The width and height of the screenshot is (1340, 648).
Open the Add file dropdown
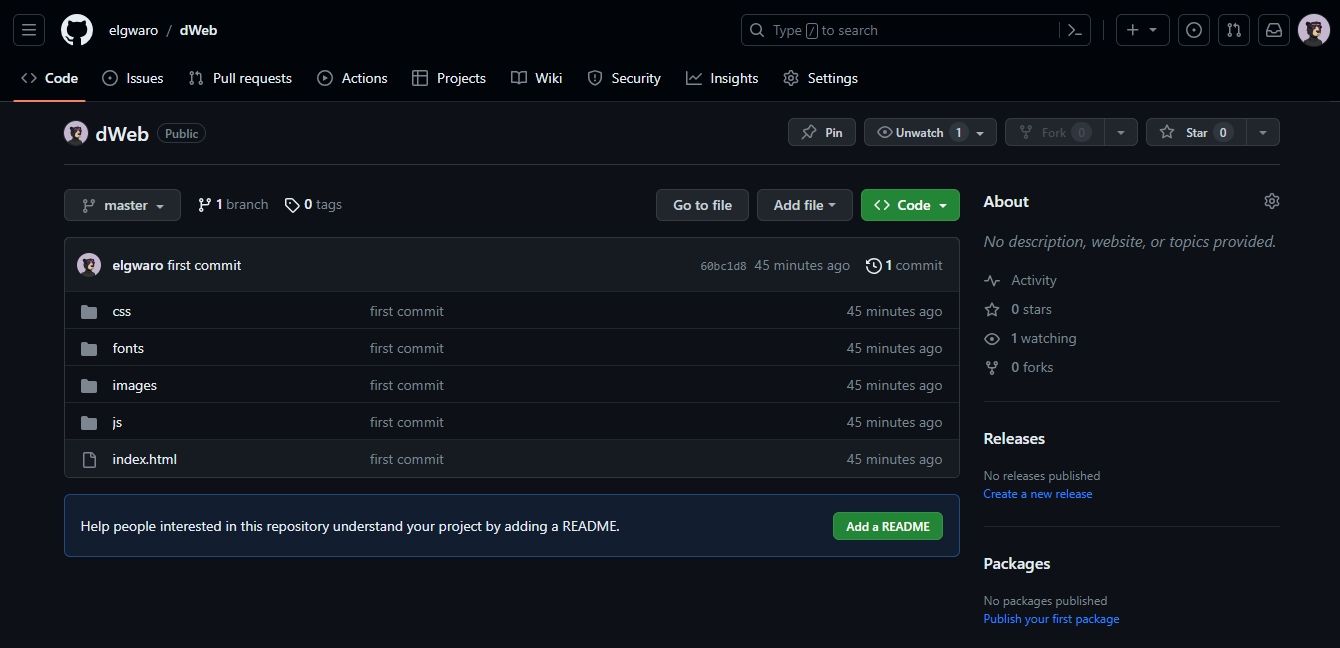click(x=804, y=205)
